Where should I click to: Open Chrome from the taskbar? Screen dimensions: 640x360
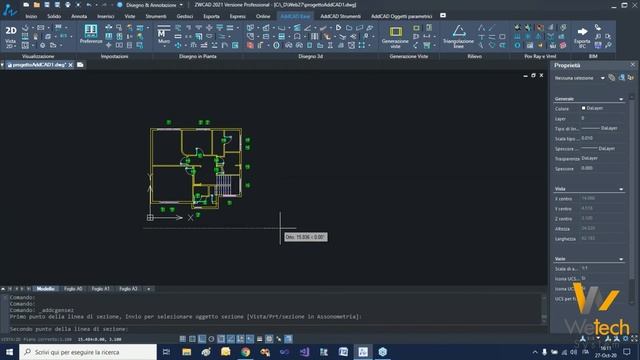[245, 352]
